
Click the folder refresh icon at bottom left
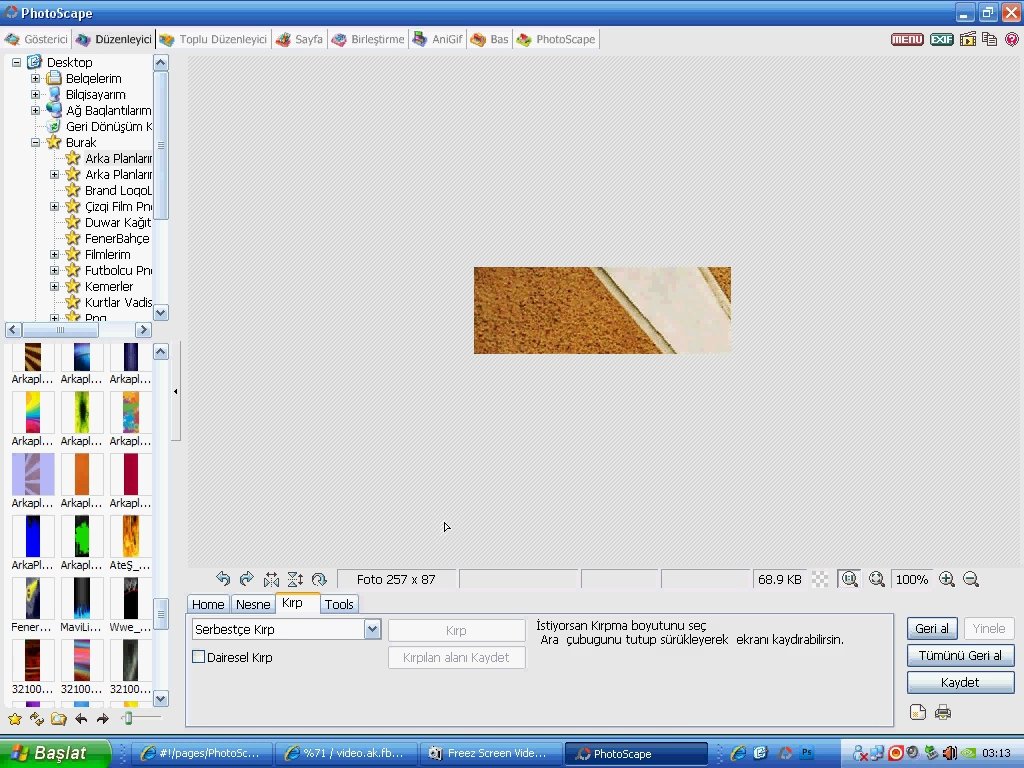tap(37, 719)
